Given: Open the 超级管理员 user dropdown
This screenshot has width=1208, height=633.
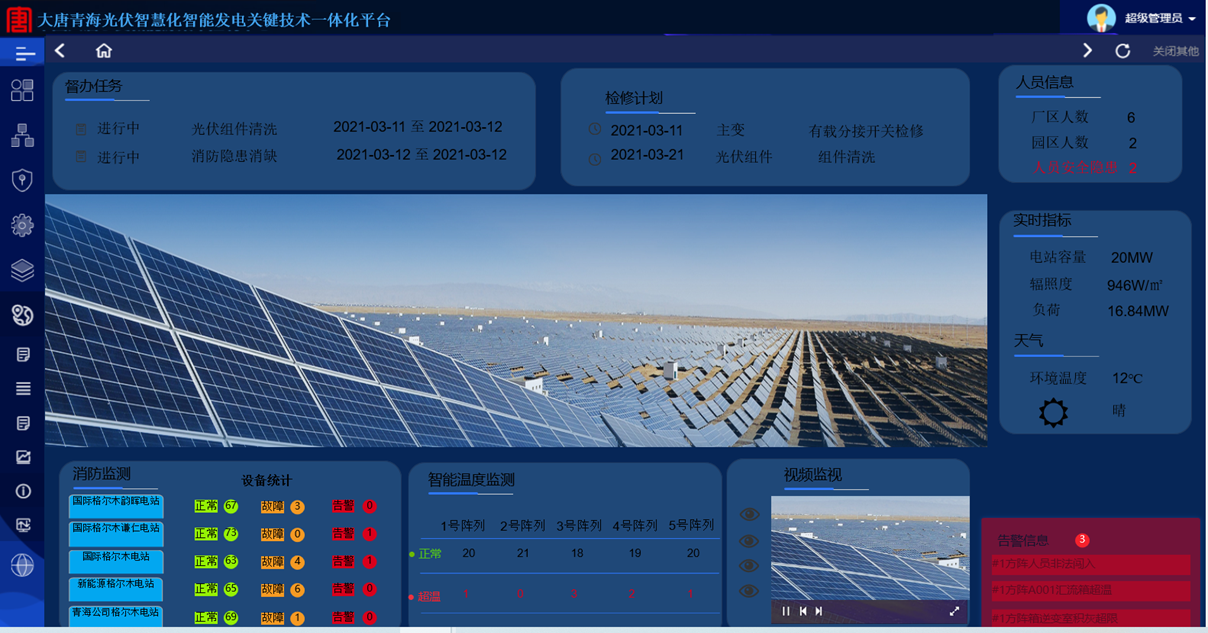Looking at the screenshot, I should [1159, 18].
